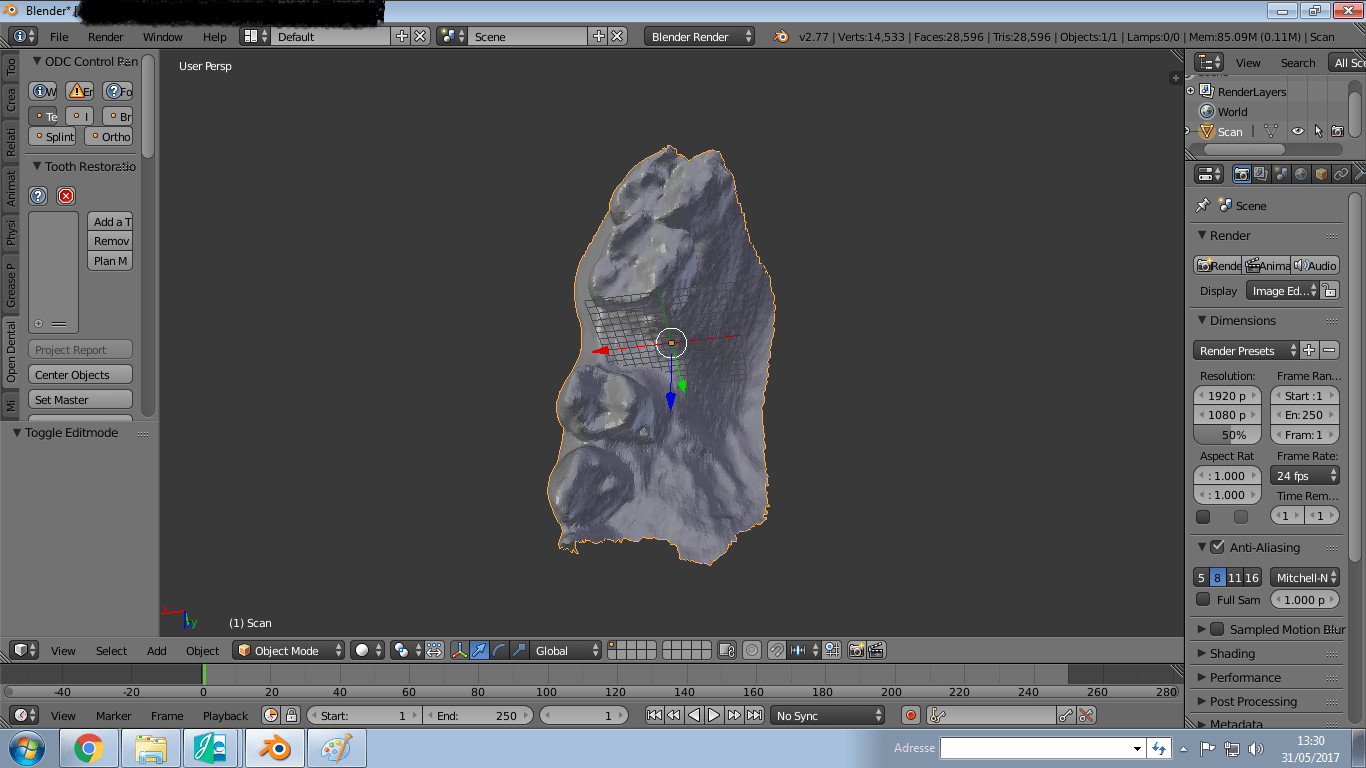
Task: Switch to the Grease Pencil side tab
Action: click(x=11, y=285)
